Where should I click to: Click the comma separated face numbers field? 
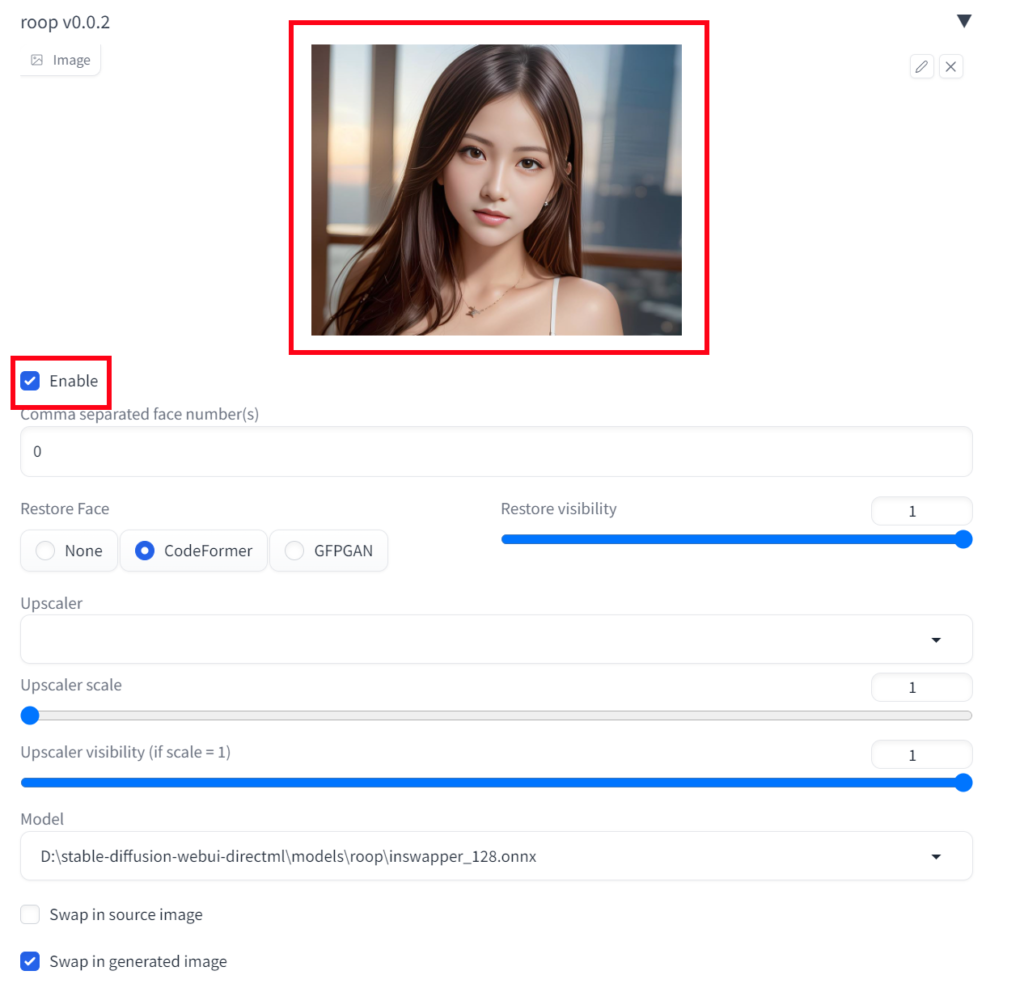[496, 451]
